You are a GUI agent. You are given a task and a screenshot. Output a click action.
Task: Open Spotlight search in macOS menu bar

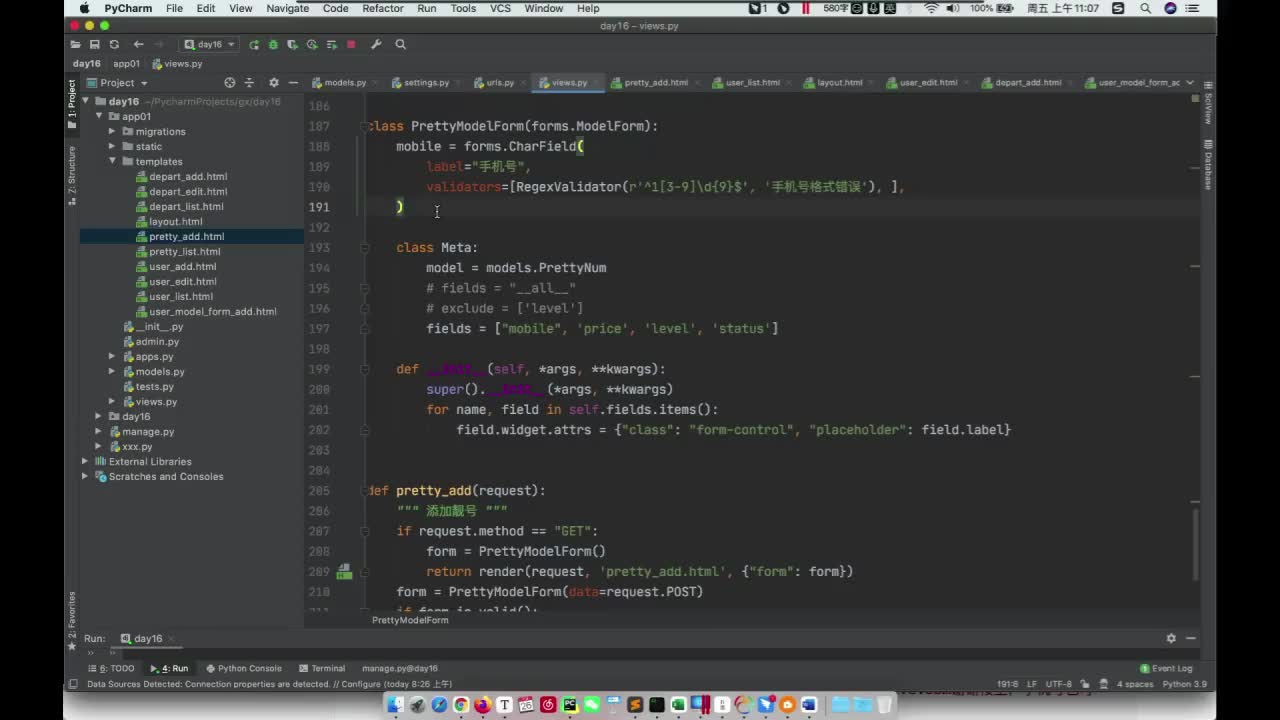click(x=1145, y=8)
